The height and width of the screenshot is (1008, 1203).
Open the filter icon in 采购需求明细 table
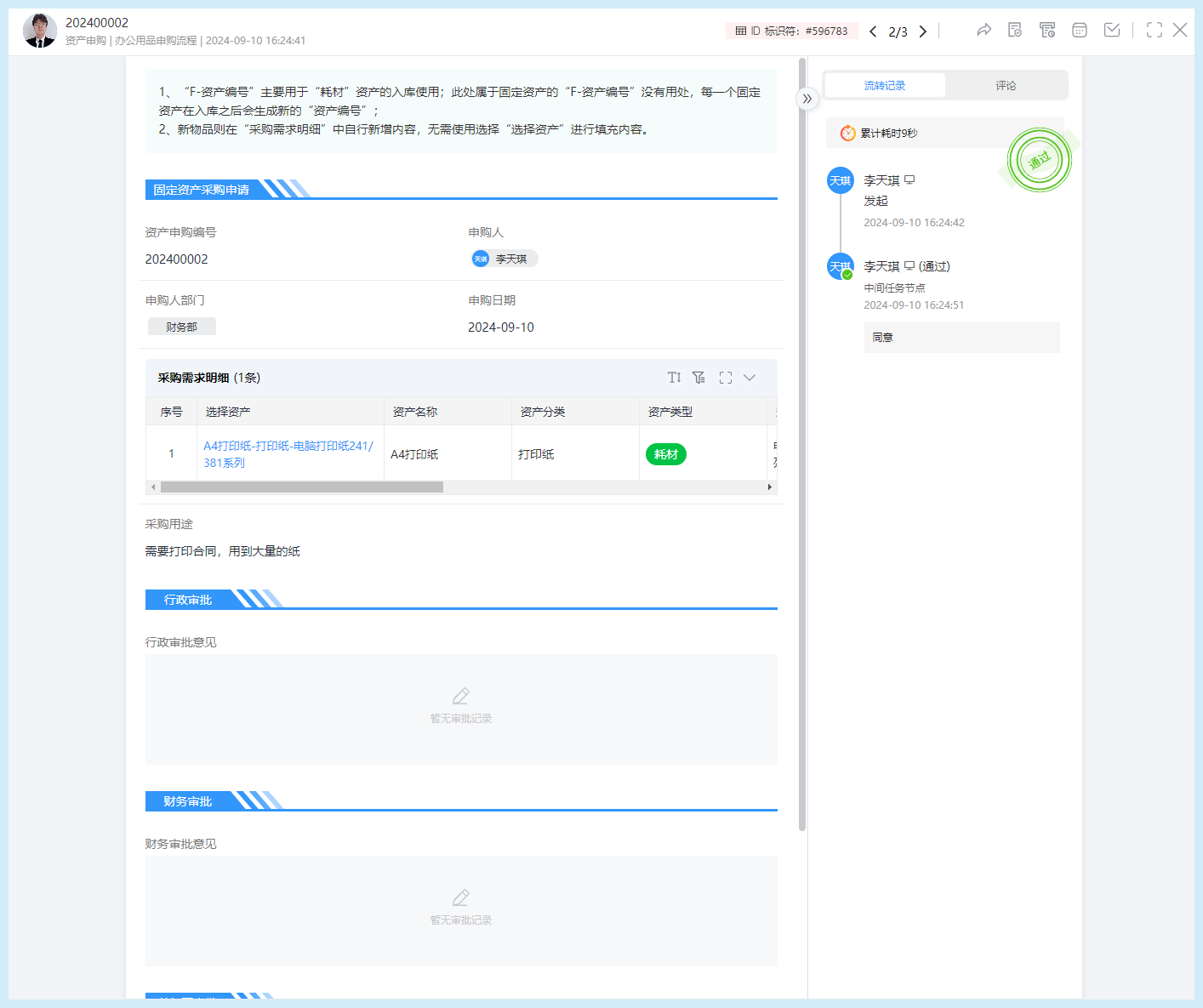(x=698, y=378)
